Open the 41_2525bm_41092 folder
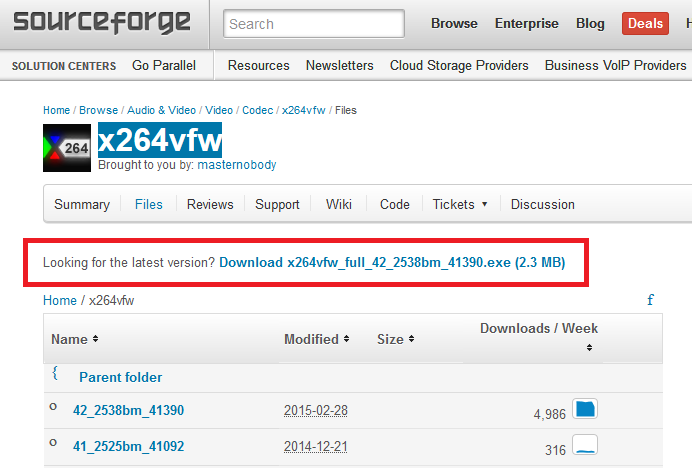The height and width of the screenshot is (468, 692). 128,446
